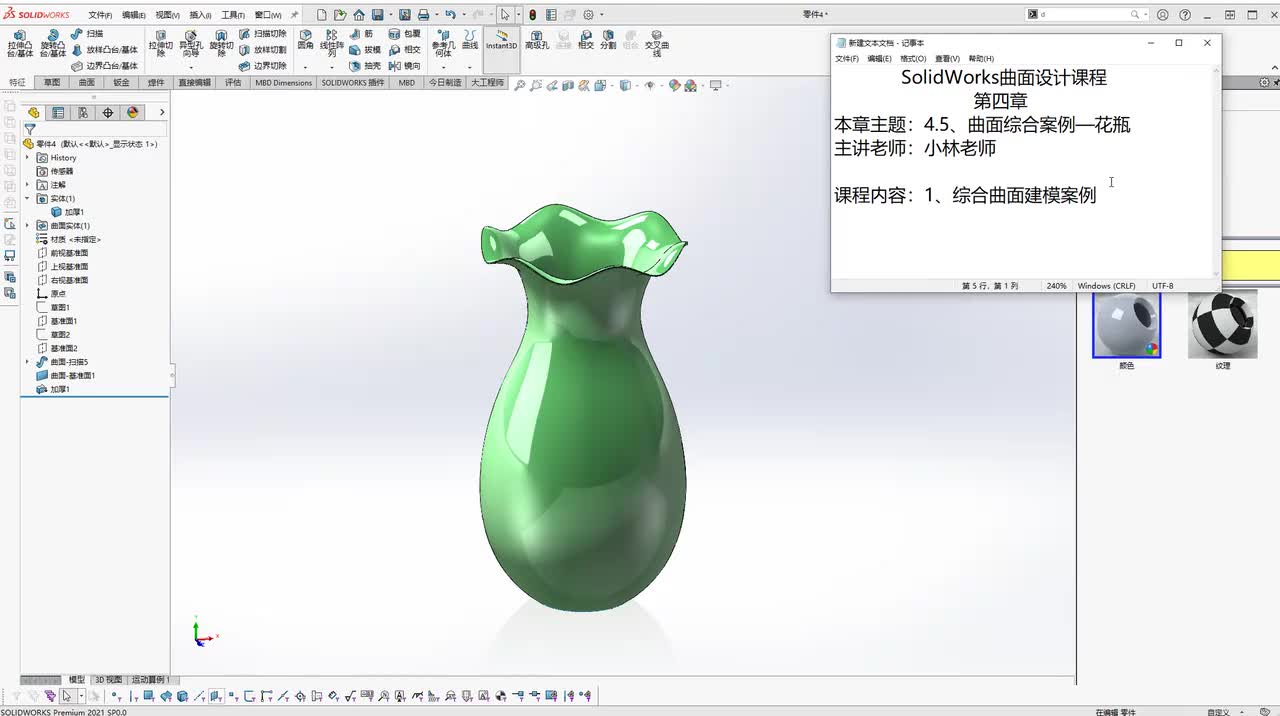Open the 工具 tools menu
This screenshot has width=1280, height=716.
click(x=232, y=15)
